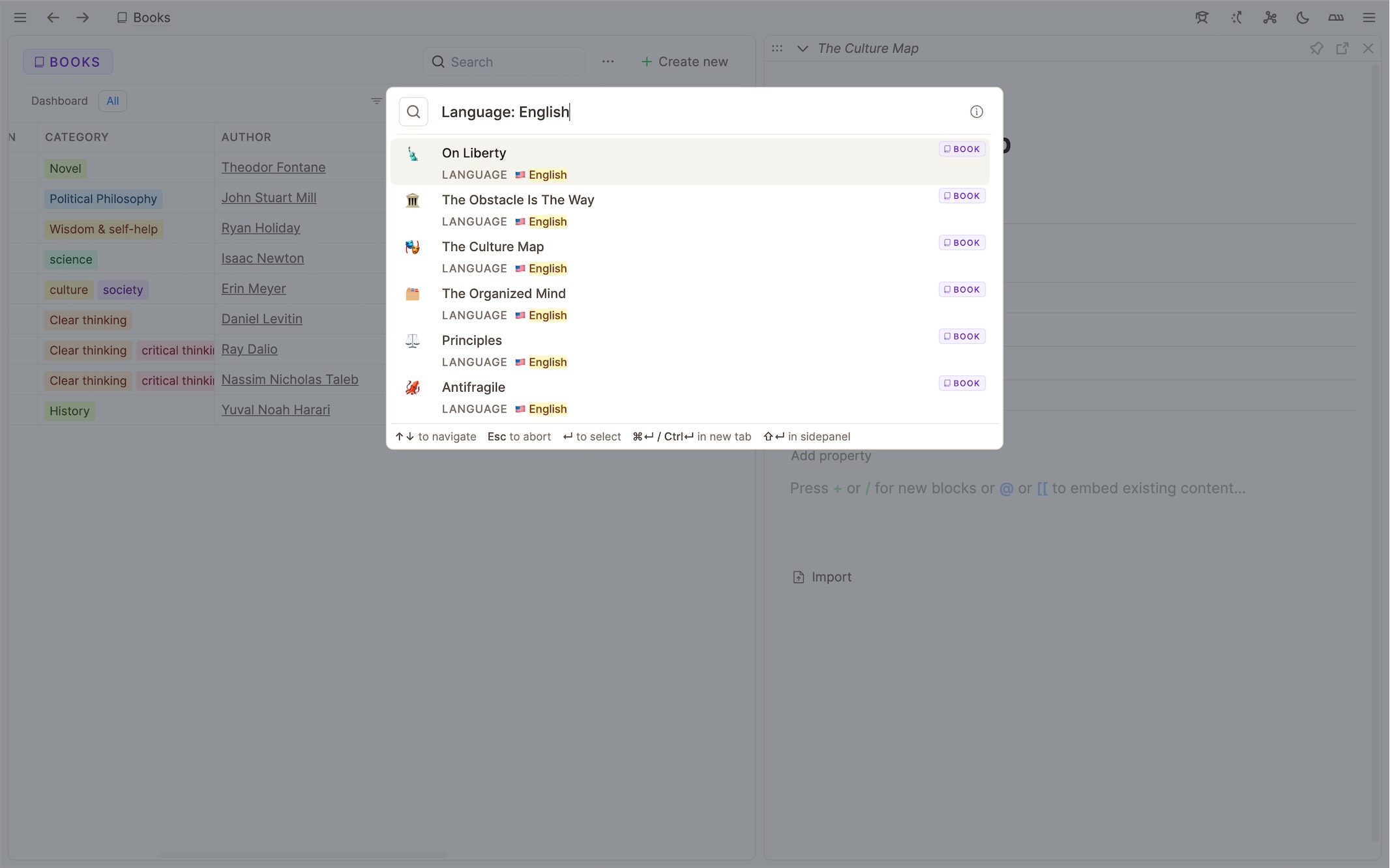1390x868 pixels.
Task: Click the BOOK tag on Antifragile
Action: (x=962, y=383)
